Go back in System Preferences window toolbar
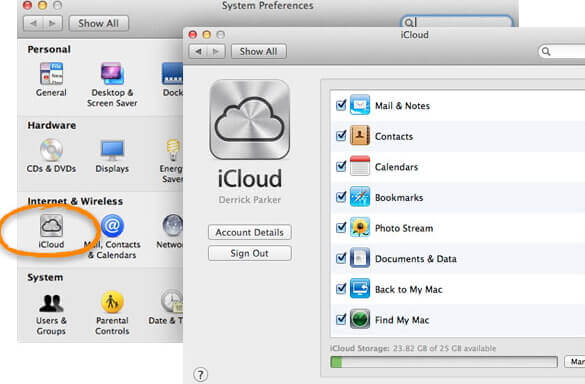 (x=33, y=23)
